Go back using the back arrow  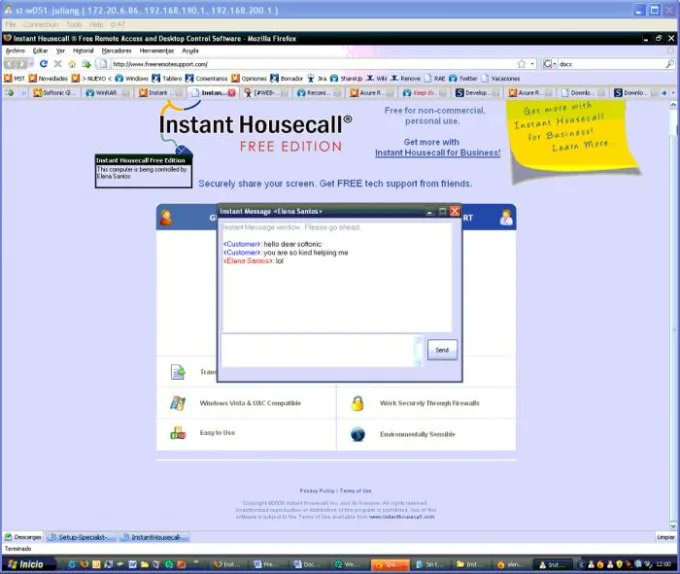tap(10, 64)
